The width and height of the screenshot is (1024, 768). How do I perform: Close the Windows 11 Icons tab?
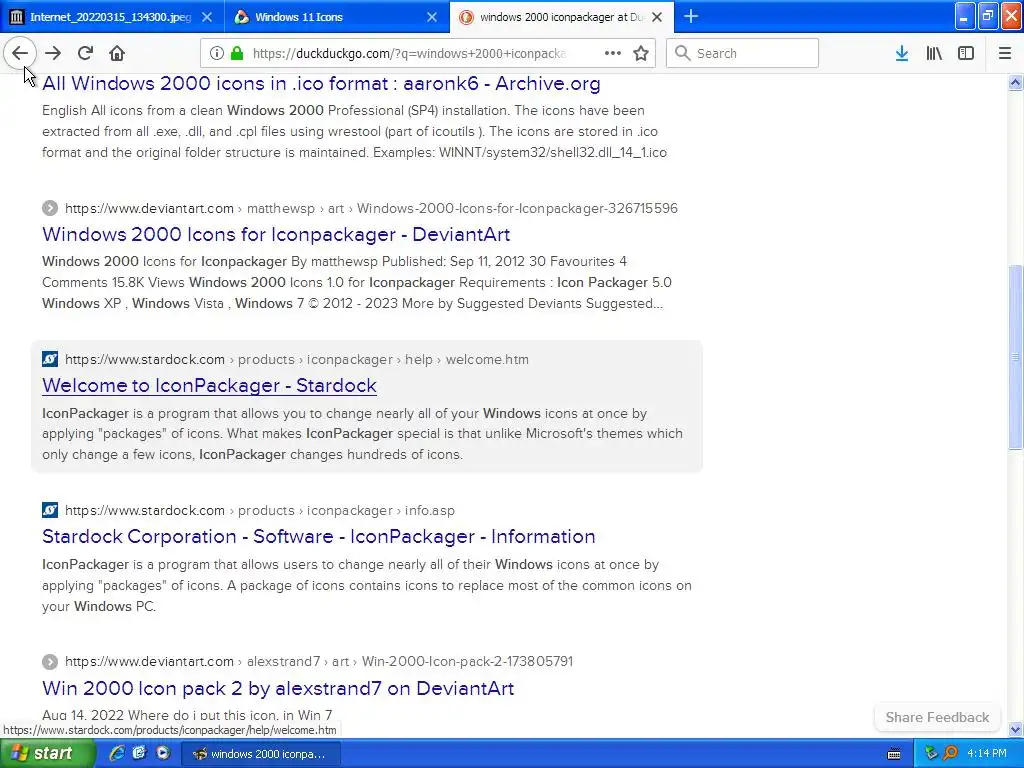432,17
